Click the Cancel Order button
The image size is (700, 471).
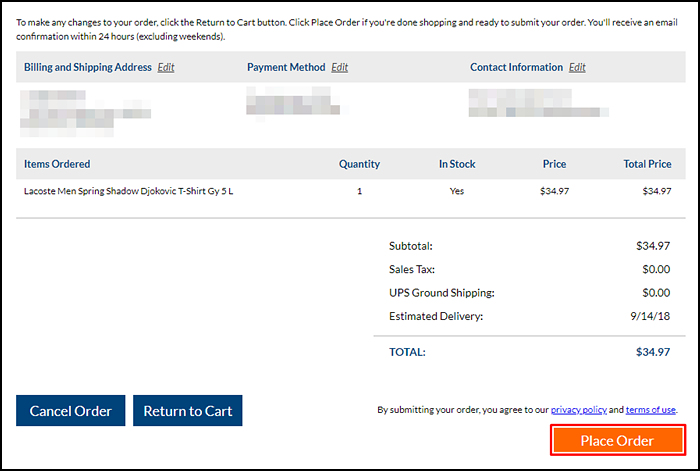tap(71, 410)
